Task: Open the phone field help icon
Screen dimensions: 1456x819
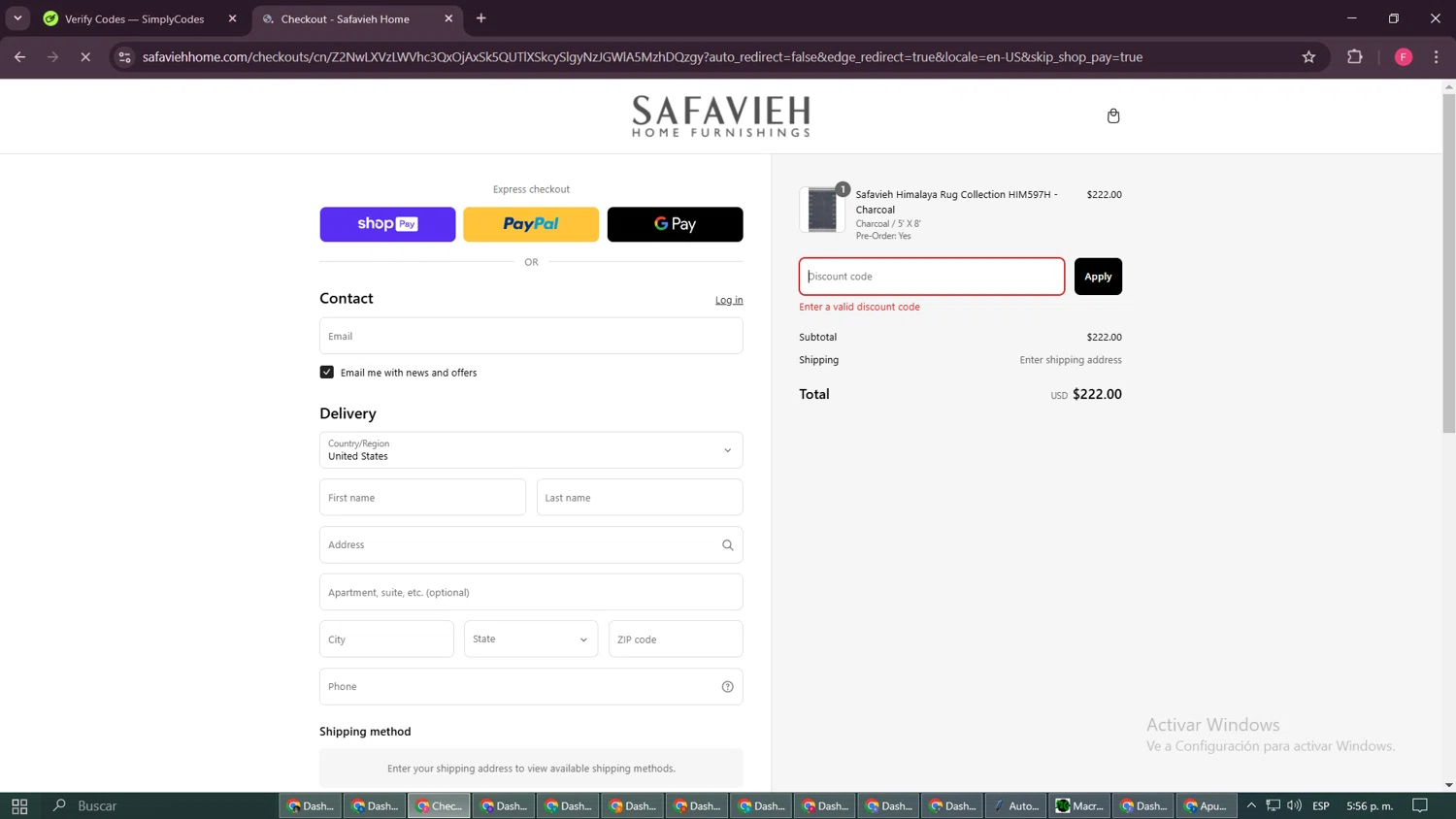Action: click(x=727, y=687)
